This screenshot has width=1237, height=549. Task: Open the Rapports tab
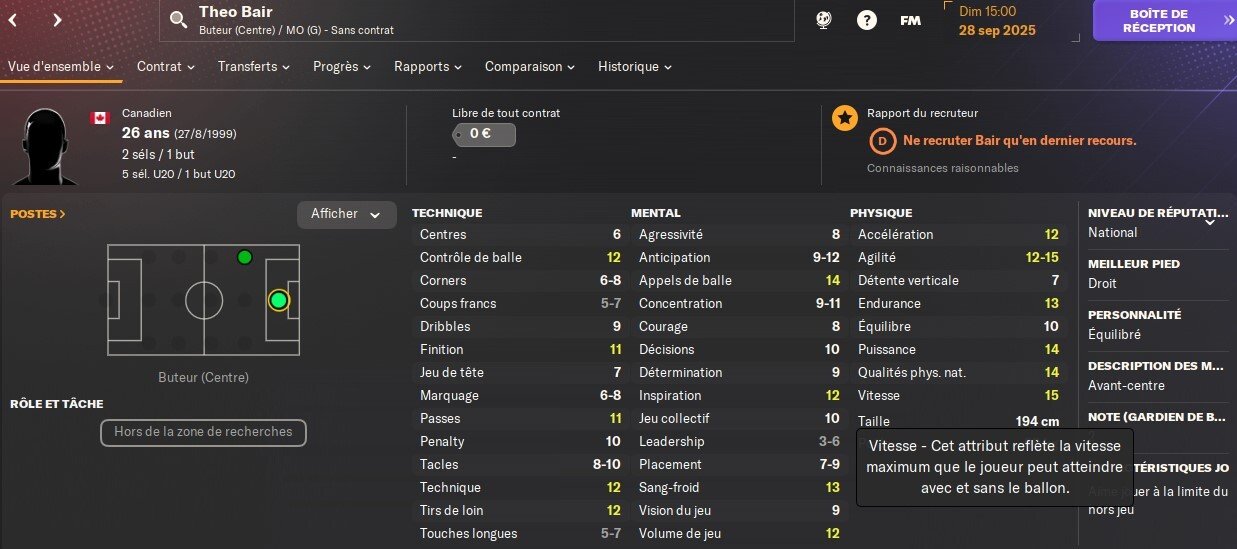(428, 66)
